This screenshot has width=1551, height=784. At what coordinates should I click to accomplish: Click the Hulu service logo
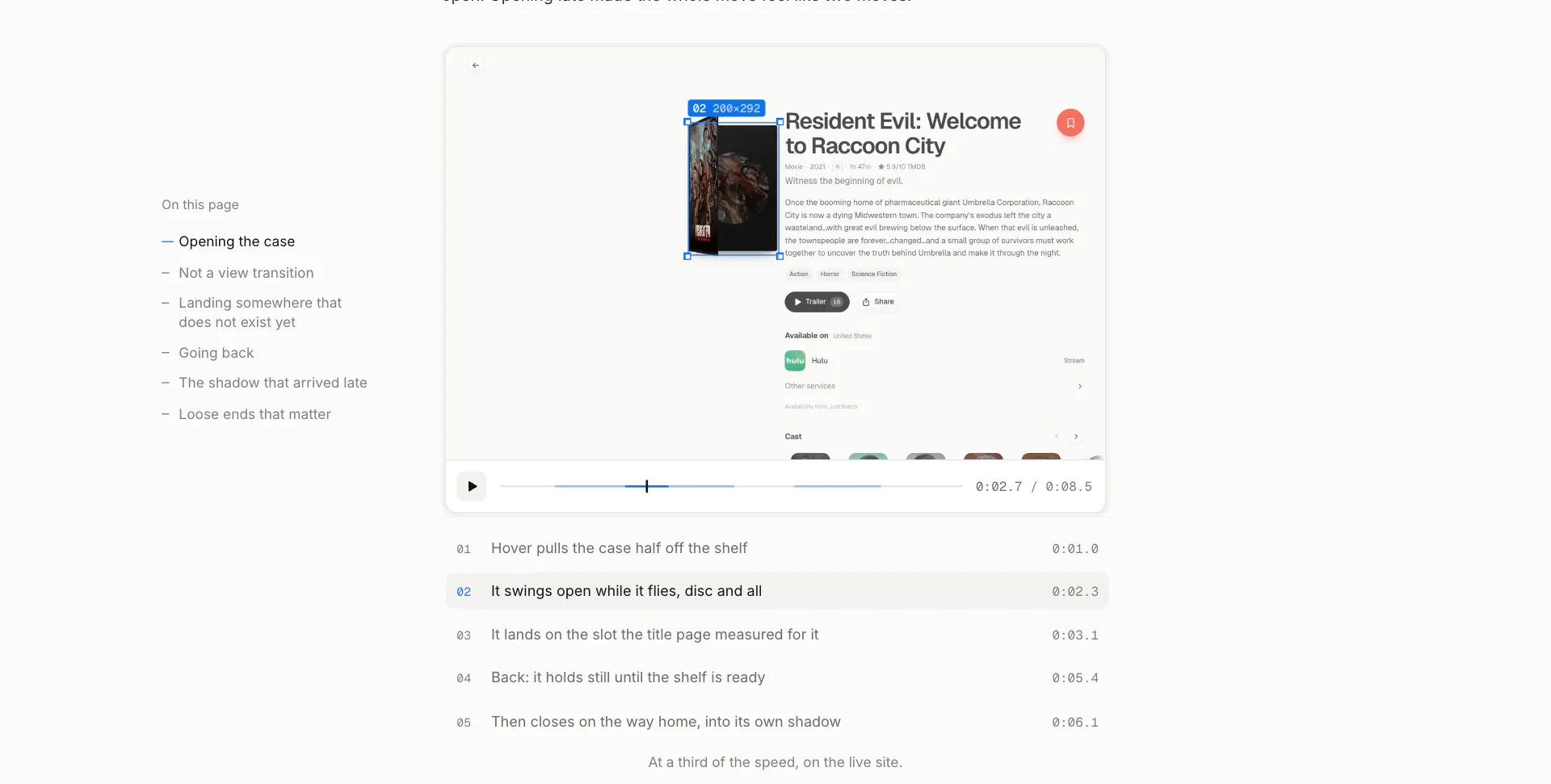click(x=795, y=361)
